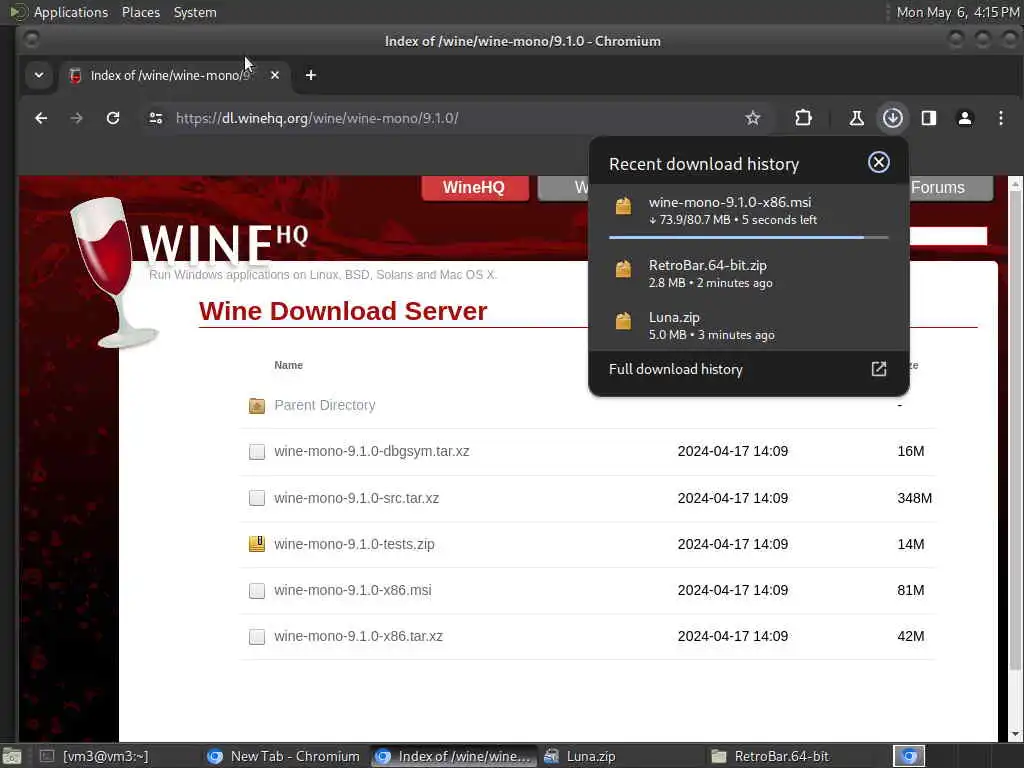Open the Parent Directory link
Screen dimensions: 1024x768
pos(325,405)
